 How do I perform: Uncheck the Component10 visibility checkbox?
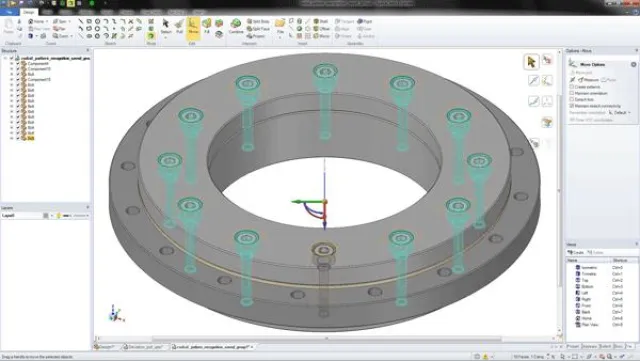pyautogui.click(x=18, y=69)
